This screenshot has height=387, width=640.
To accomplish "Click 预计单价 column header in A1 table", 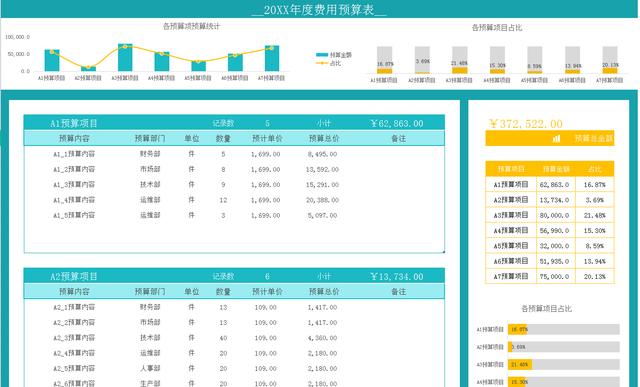I will pyautogui.click(x=267, y=138).
